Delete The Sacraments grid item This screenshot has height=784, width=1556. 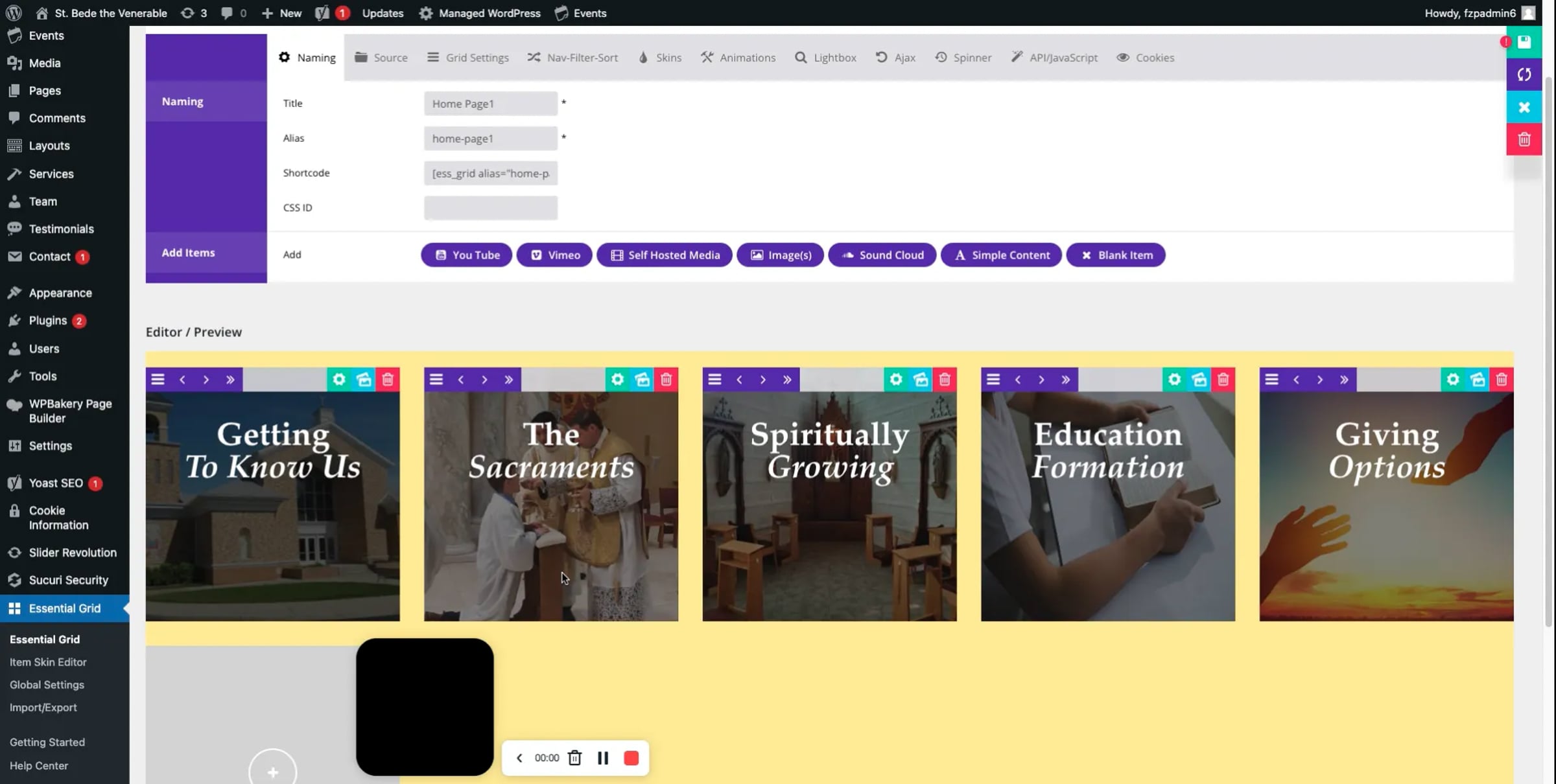point(666,380)
